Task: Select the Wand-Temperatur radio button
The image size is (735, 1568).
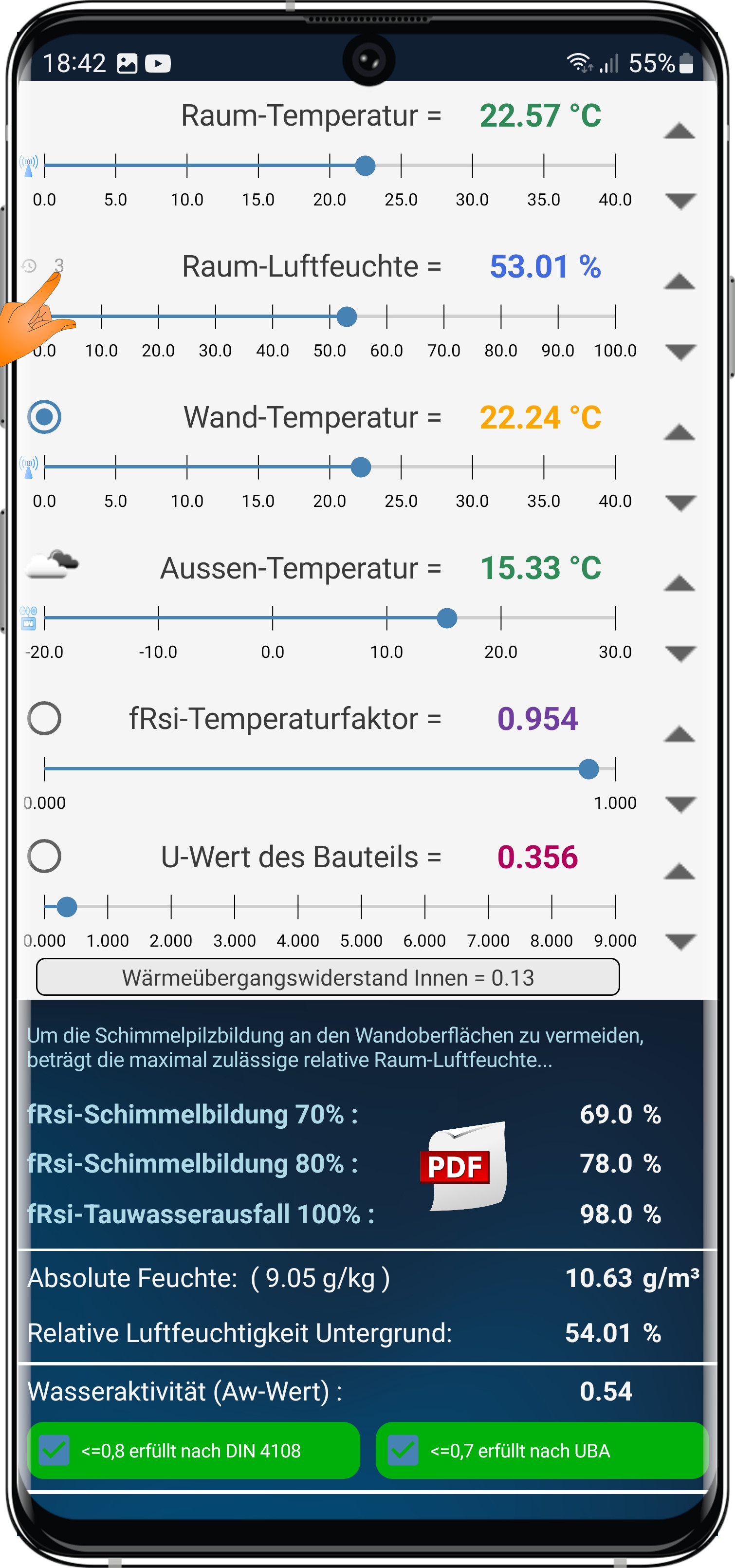Action: 44,417
